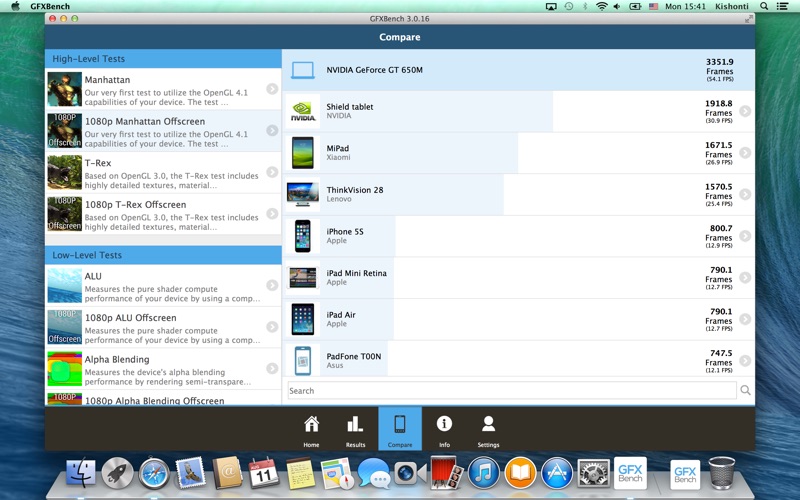This screenshot has width=800, height=500.
Task: Open the GFXBench menu in menu bar
Action: [x=50, y=6]
